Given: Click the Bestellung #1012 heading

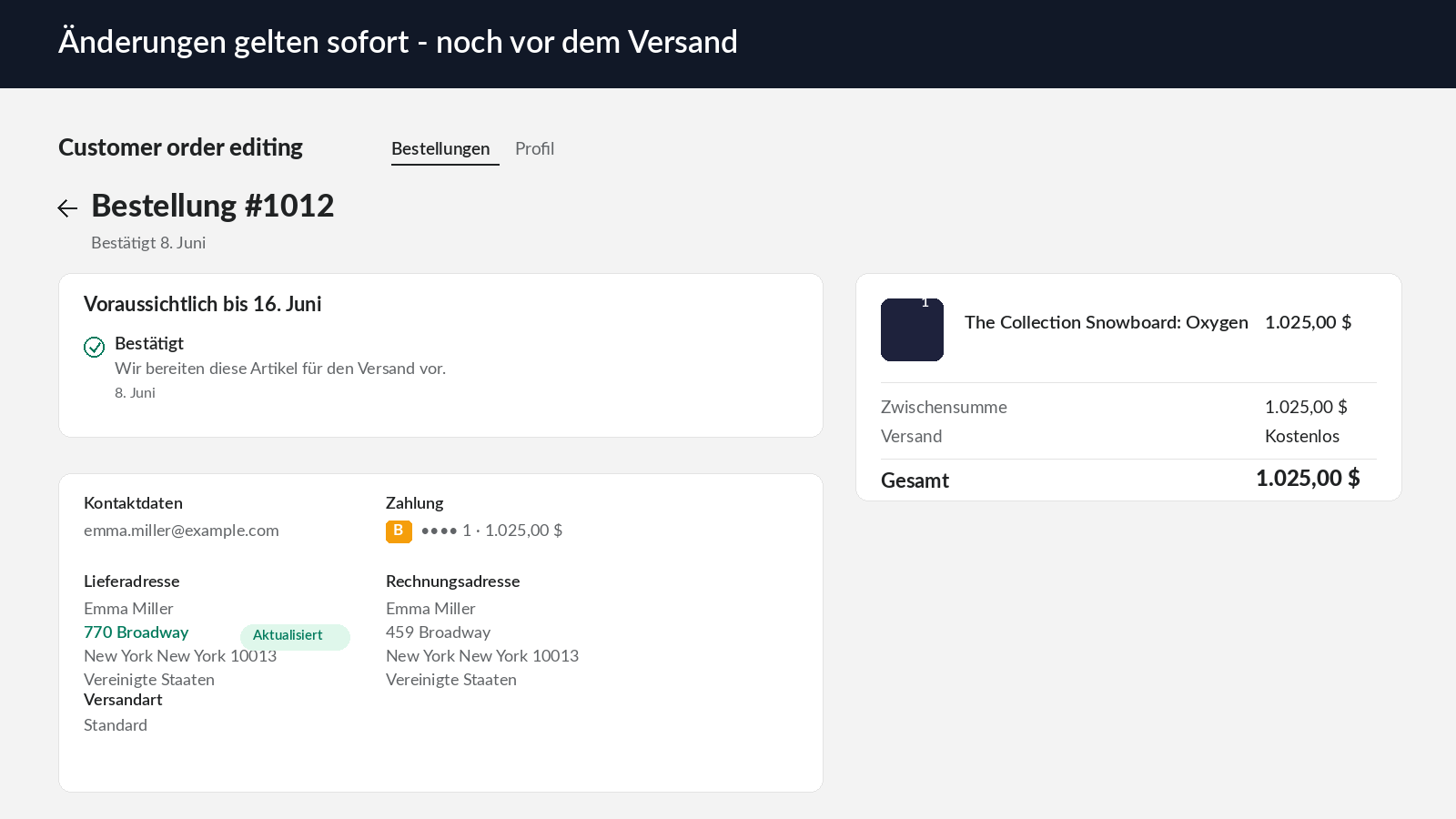Looking at the screenshot, I should coord(213,206).
